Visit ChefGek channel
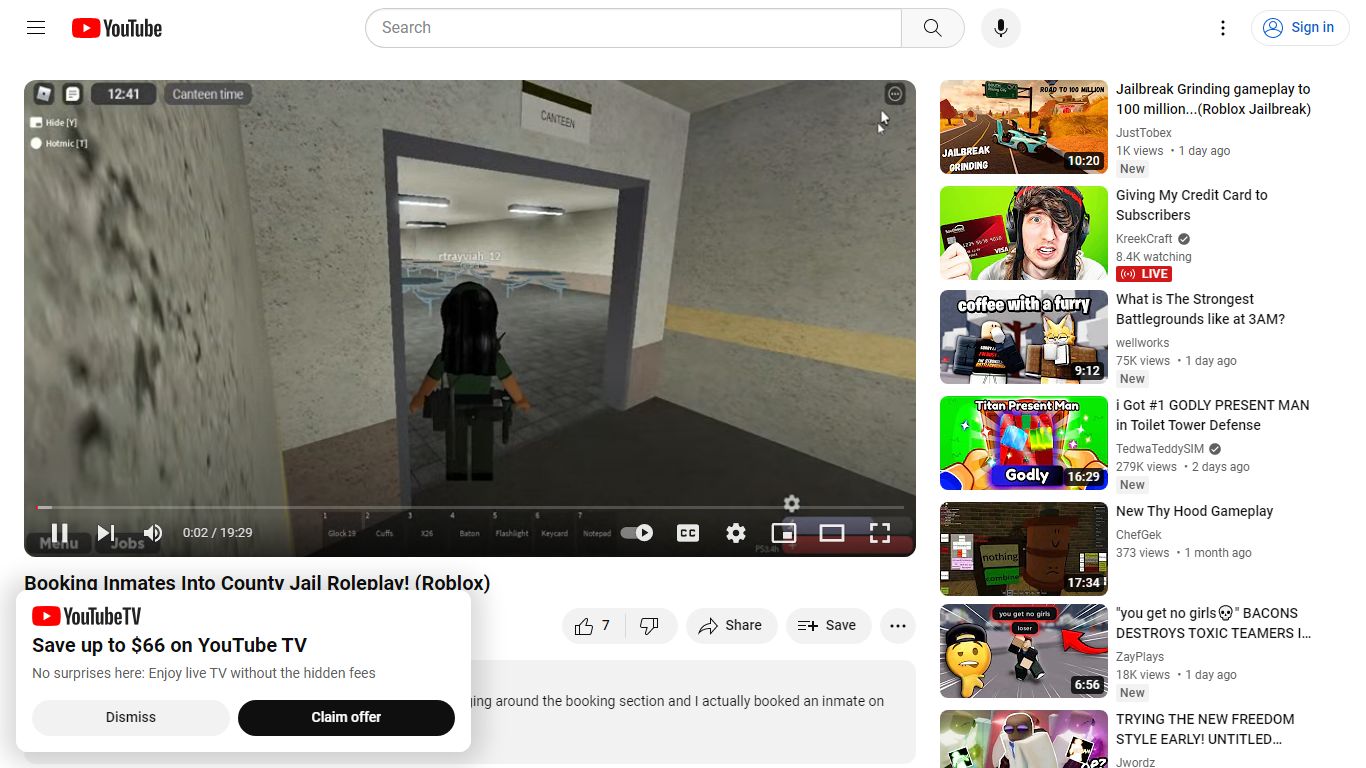Image resolution: width=1366 pixels, height=768 pixels. [x=1139, y=535]
